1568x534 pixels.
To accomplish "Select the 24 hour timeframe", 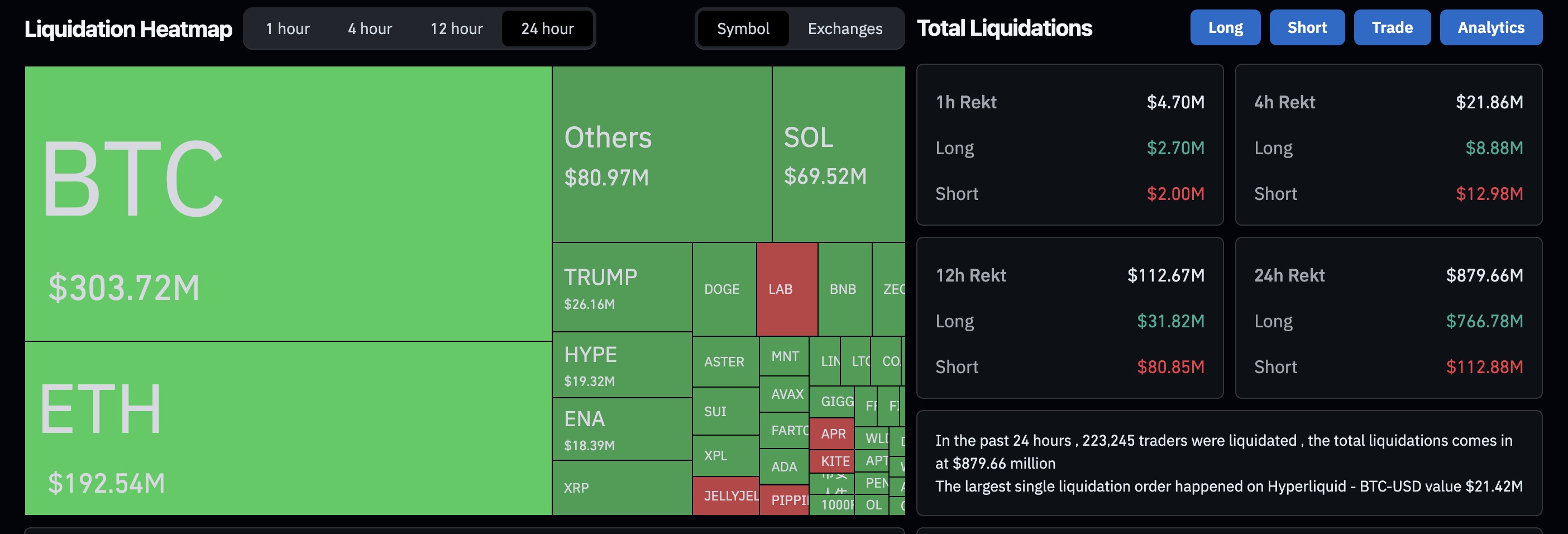I will (546, 28).
